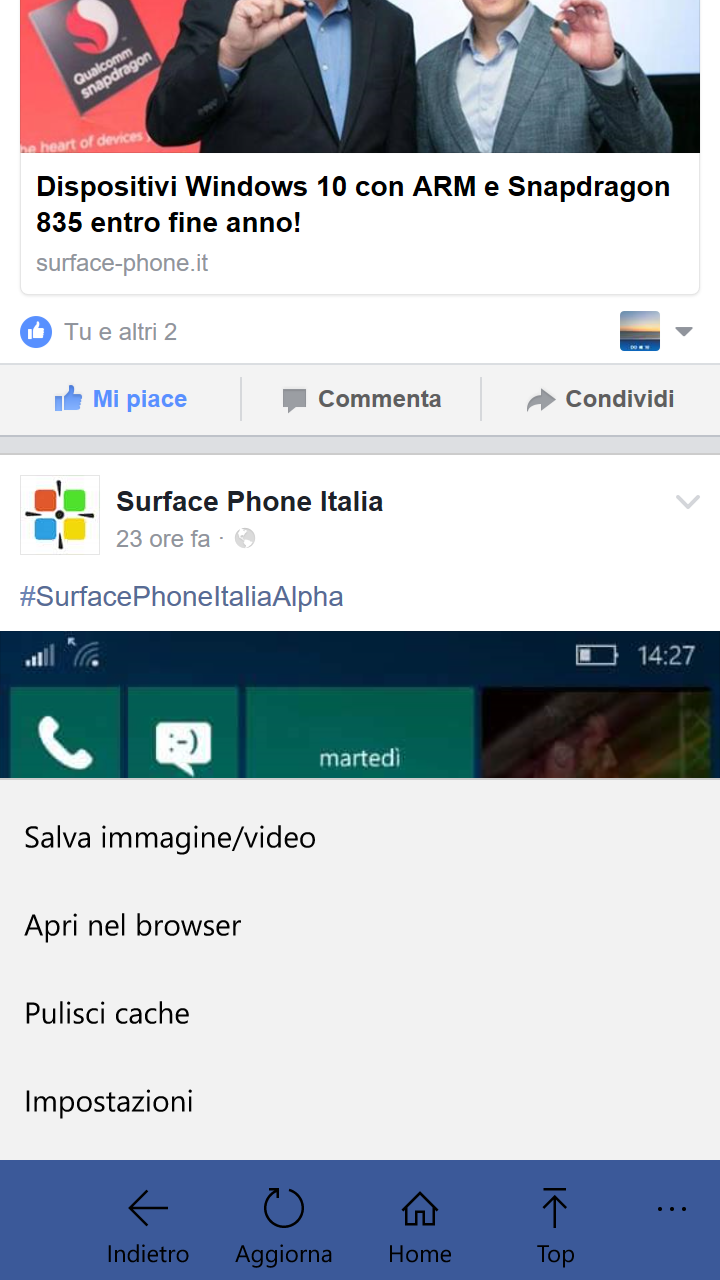Expand the post options chevron by Surface Phone Italia
Viewport: 720px width, 1280px height.
(x=688, y=501)
